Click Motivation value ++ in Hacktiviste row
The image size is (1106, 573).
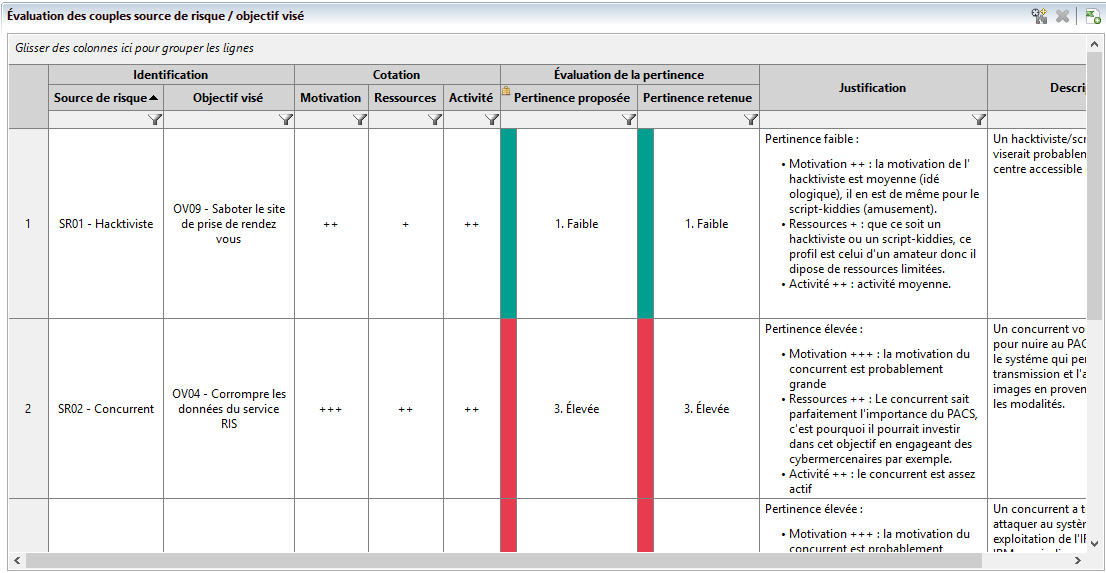331,224
